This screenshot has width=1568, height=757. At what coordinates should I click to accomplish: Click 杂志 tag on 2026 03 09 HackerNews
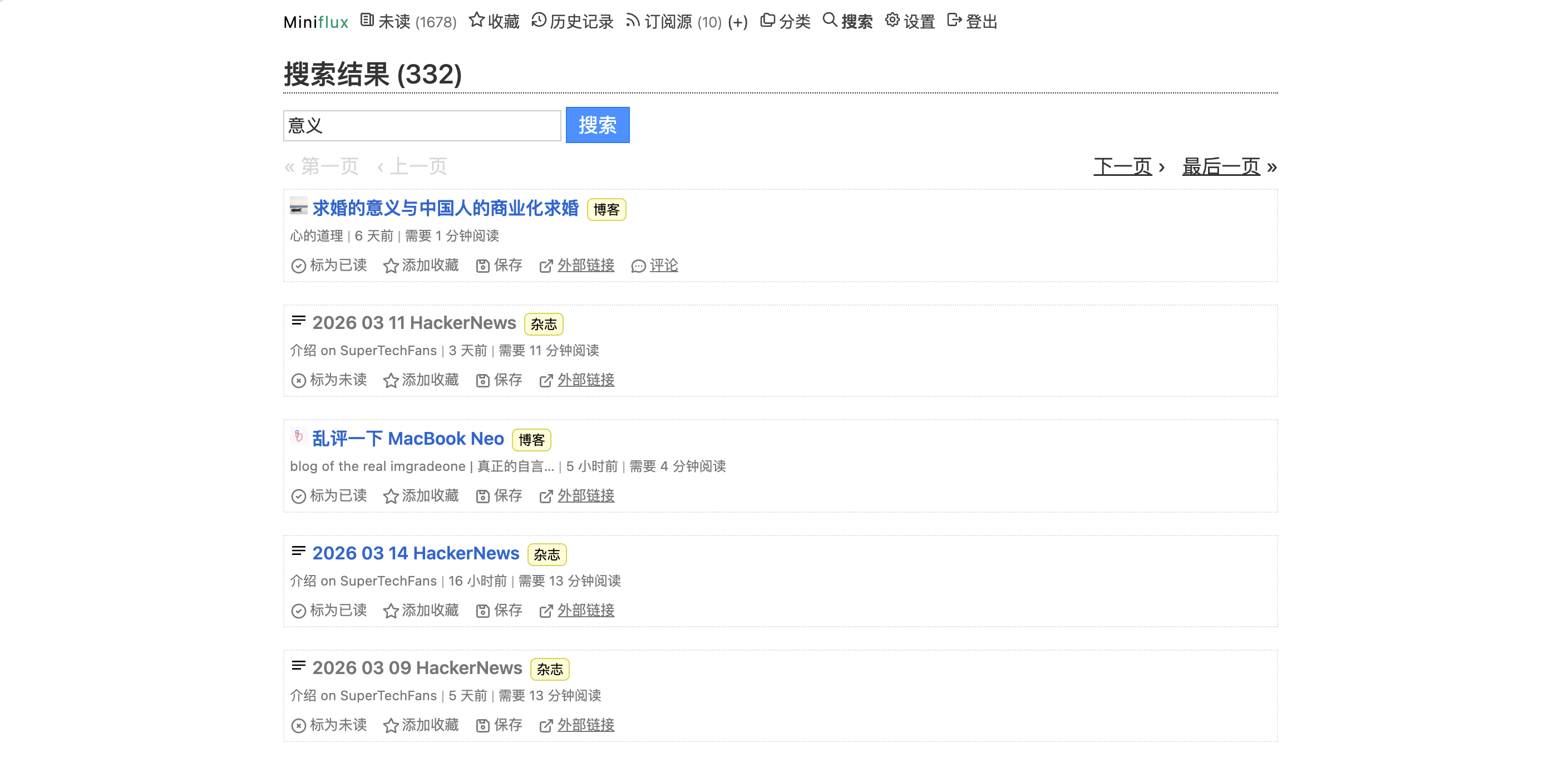click(550, 668)
